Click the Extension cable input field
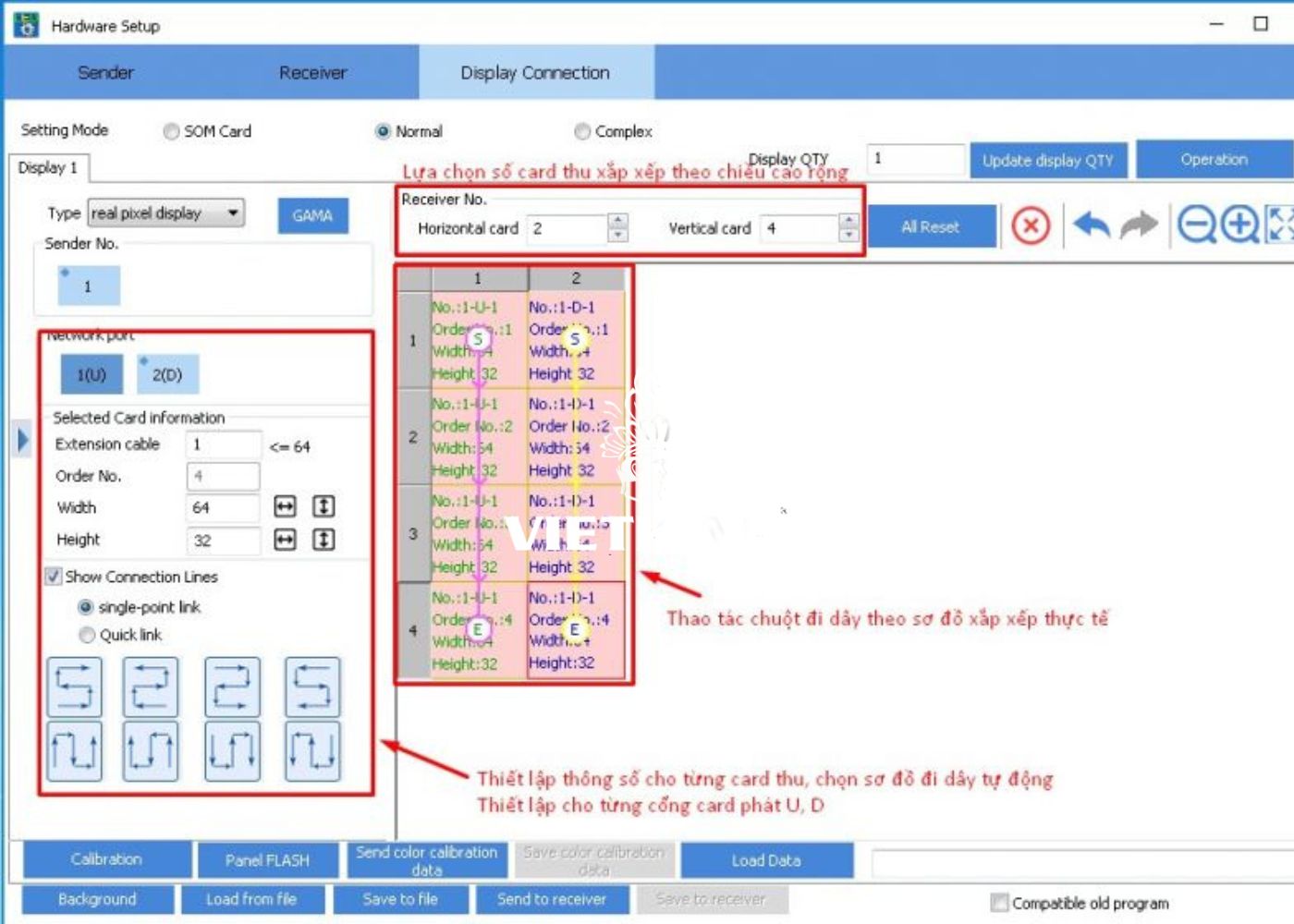The width and height of the screenshot is (1294, 924). pyautogui.click(x=223, y=444)
